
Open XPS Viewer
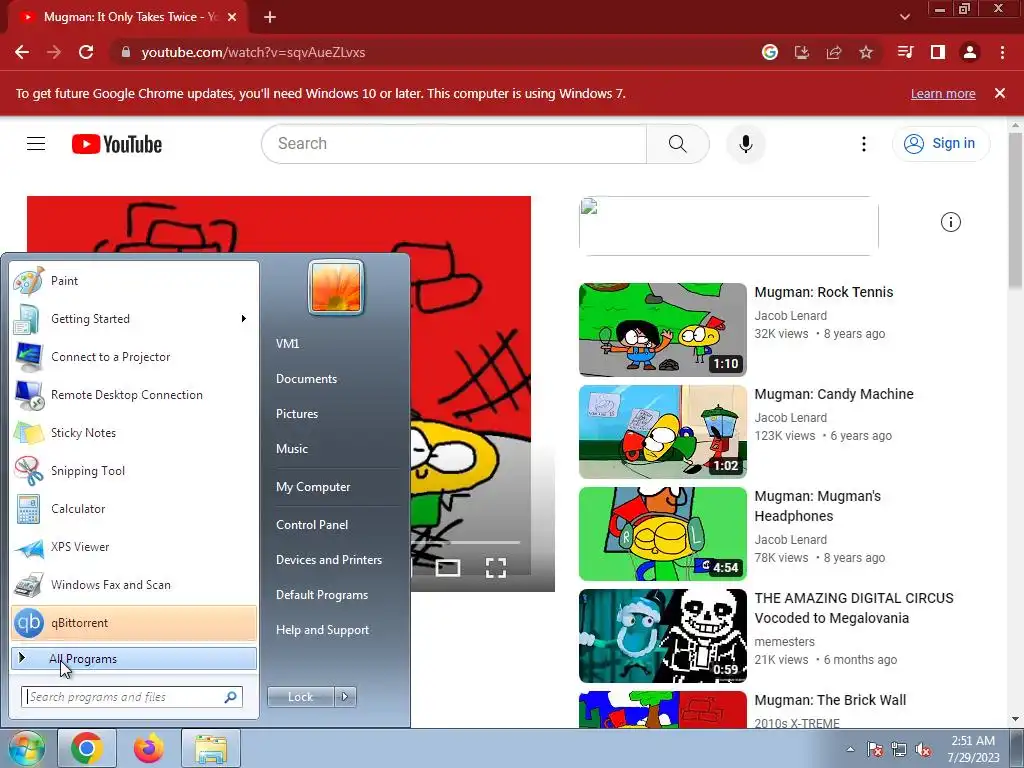[134, 547]
